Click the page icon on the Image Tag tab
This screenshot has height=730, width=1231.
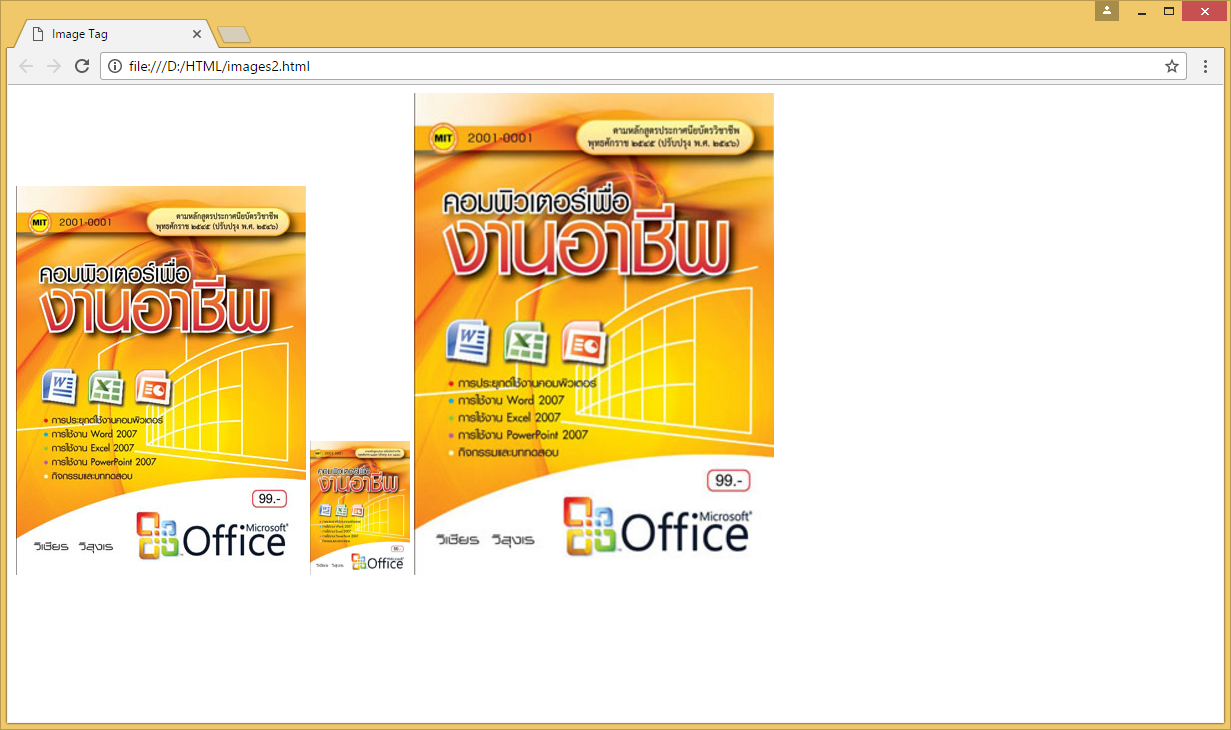click(38, 34)
